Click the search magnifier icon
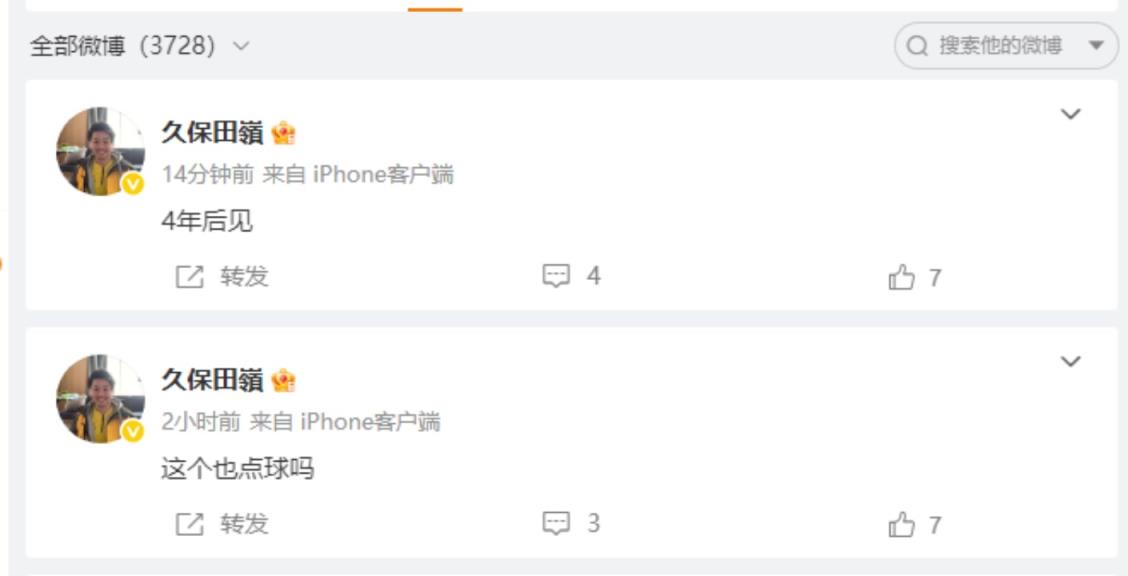This screenshot has width=1128, height=576. [917, 47]
